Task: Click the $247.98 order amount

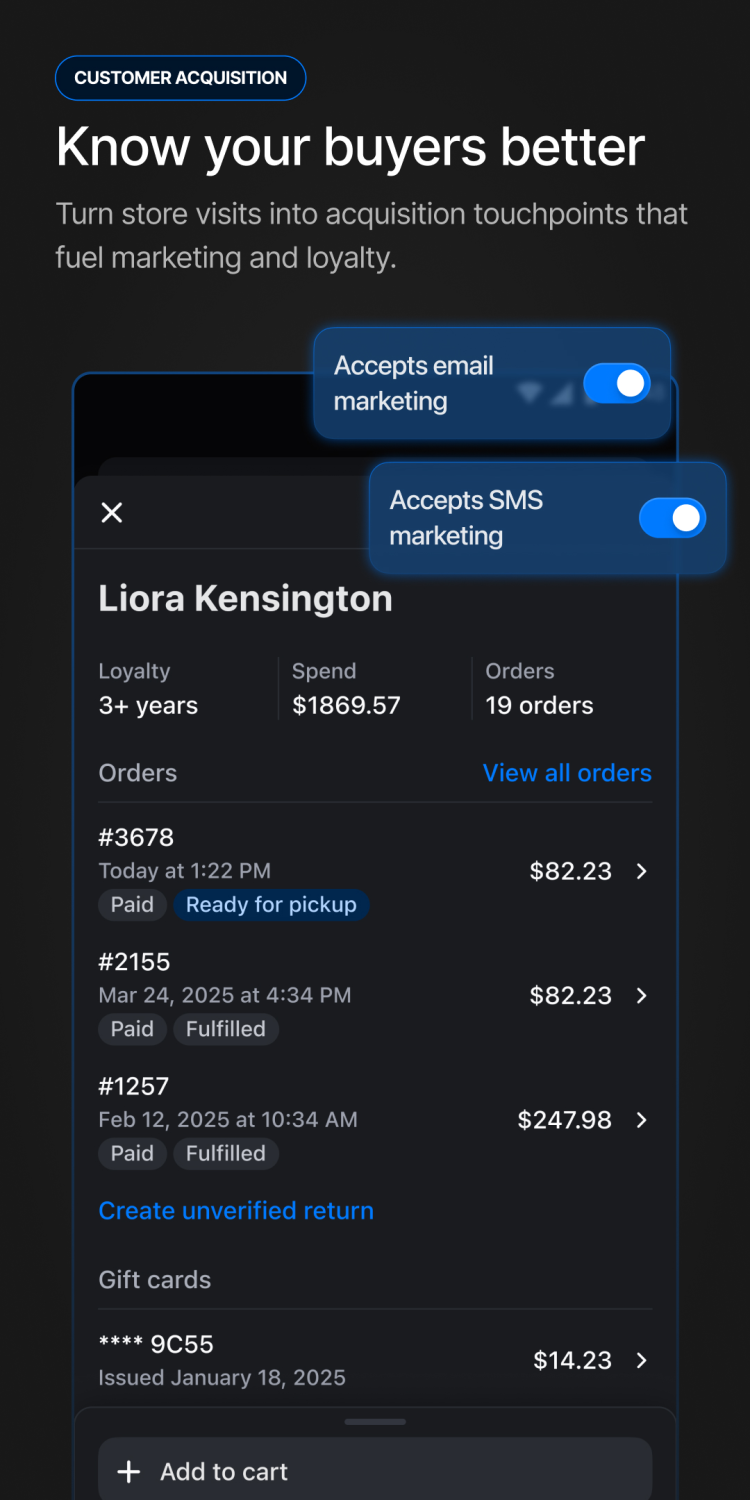Action: (x=564, y=1120)
